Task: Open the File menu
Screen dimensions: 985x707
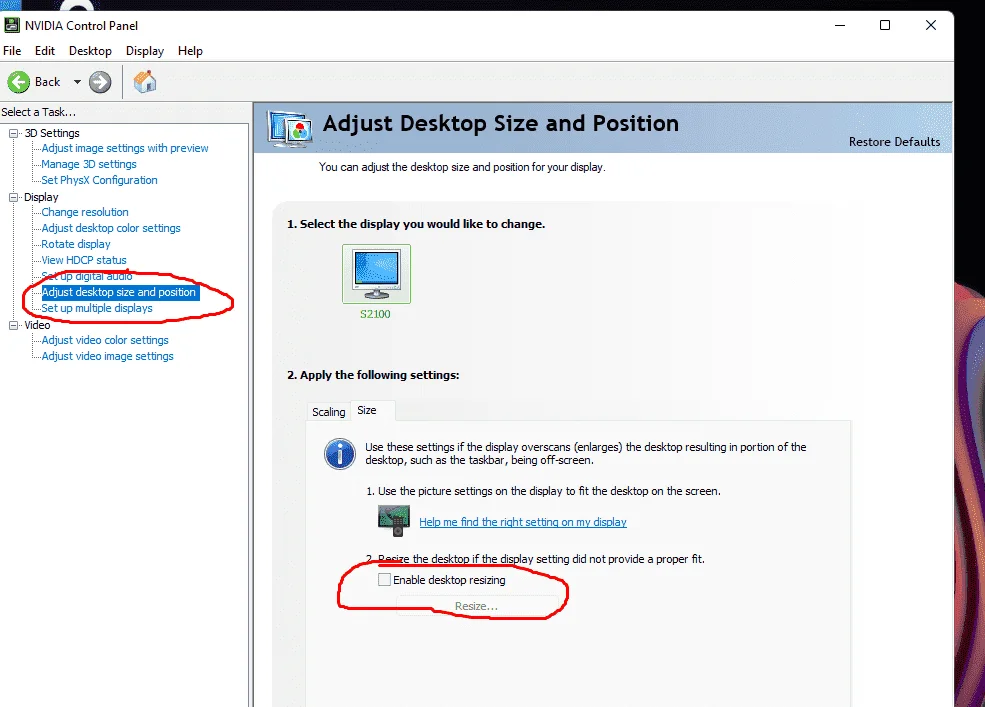Action: click(x=12, y=51)
